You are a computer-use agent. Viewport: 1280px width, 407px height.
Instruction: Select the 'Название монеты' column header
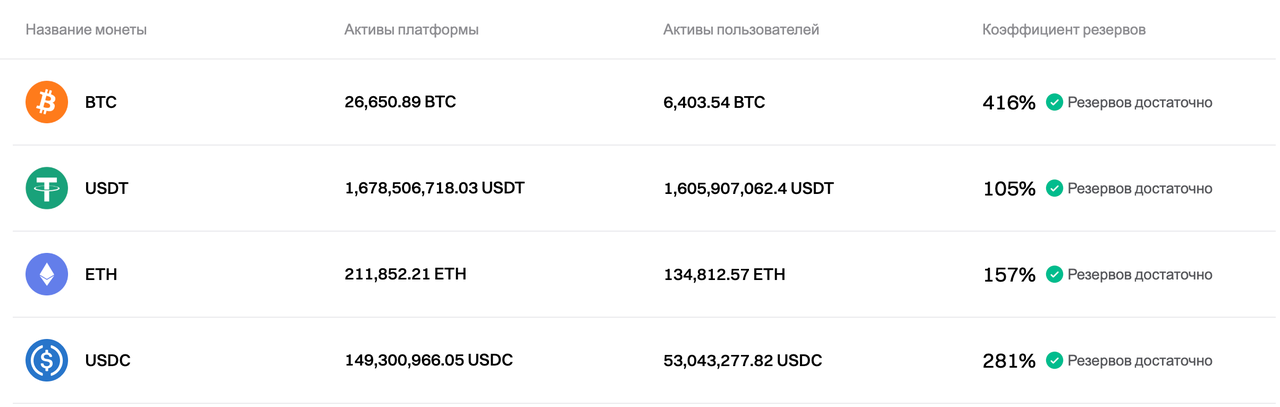(x=86, y=30)
